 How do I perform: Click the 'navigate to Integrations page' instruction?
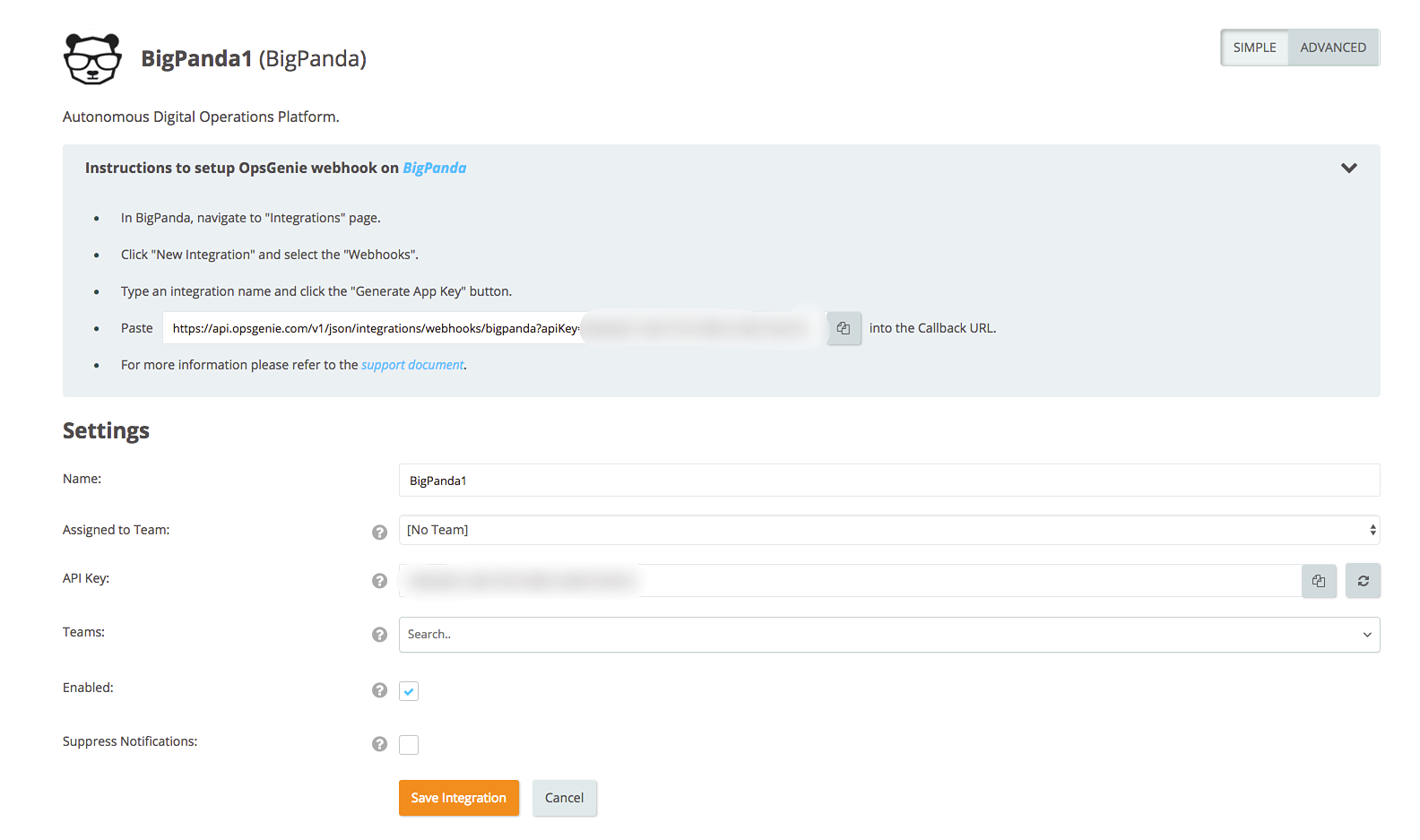(251, 218)
